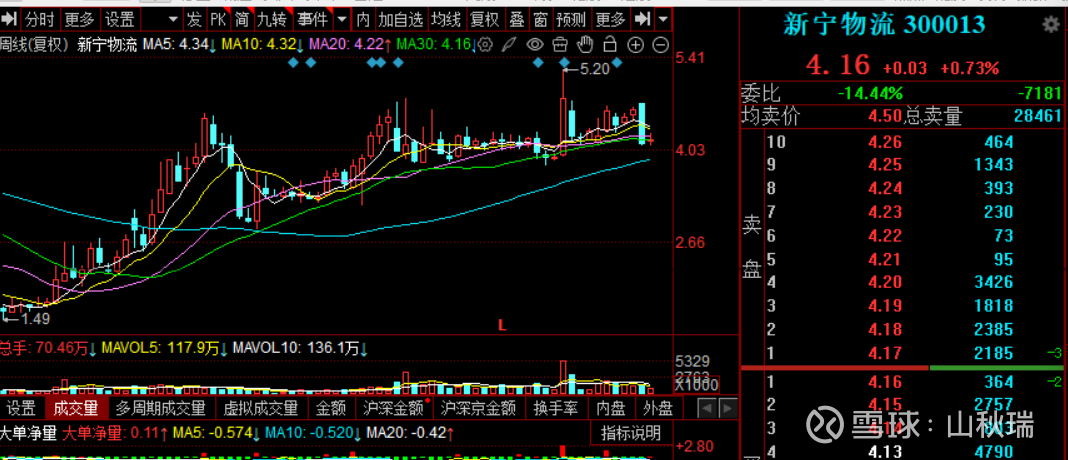Click 大单净量 indicator name label

click(29, 432)
